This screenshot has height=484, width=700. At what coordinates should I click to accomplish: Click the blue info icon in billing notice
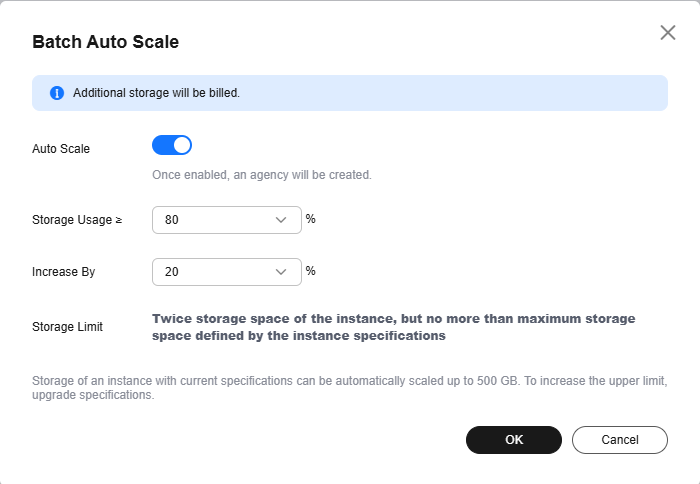pyautogui.click(x=57, y=93)
